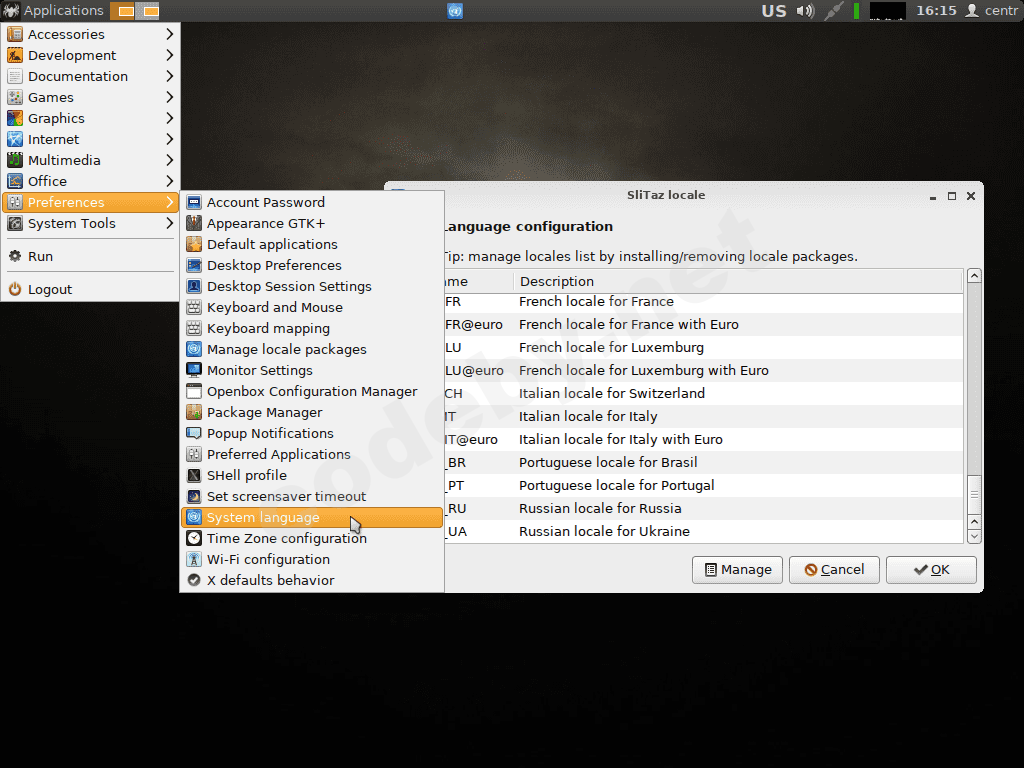This screenshot has width=1024, height=768.
Task: Expand the System Tools submenu arrow
Action: click(x=170, y=223)
